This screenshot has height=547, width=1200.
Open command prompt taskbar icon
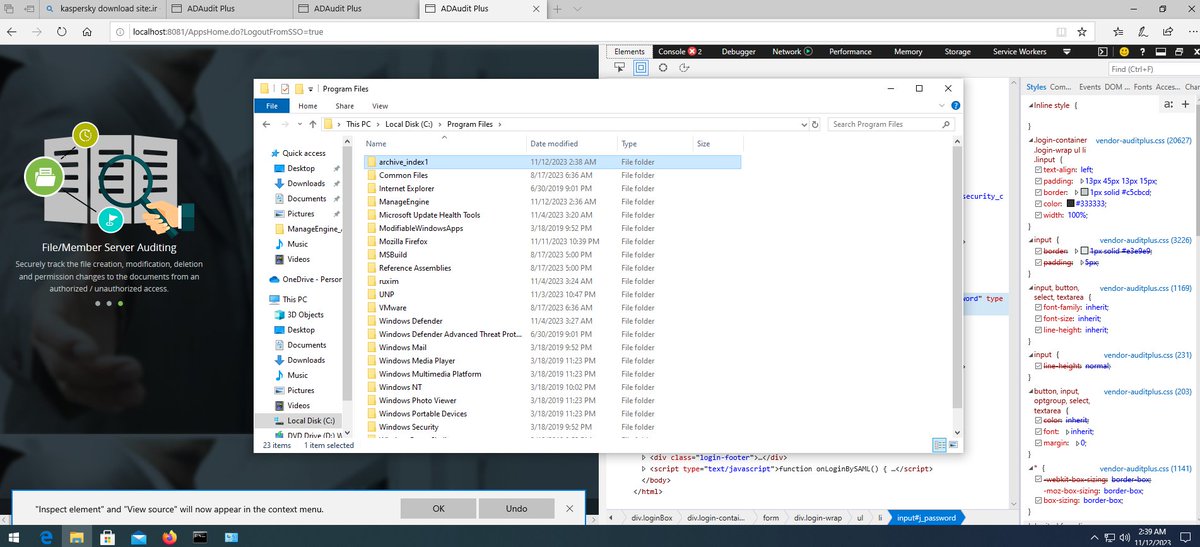point(199,537)
